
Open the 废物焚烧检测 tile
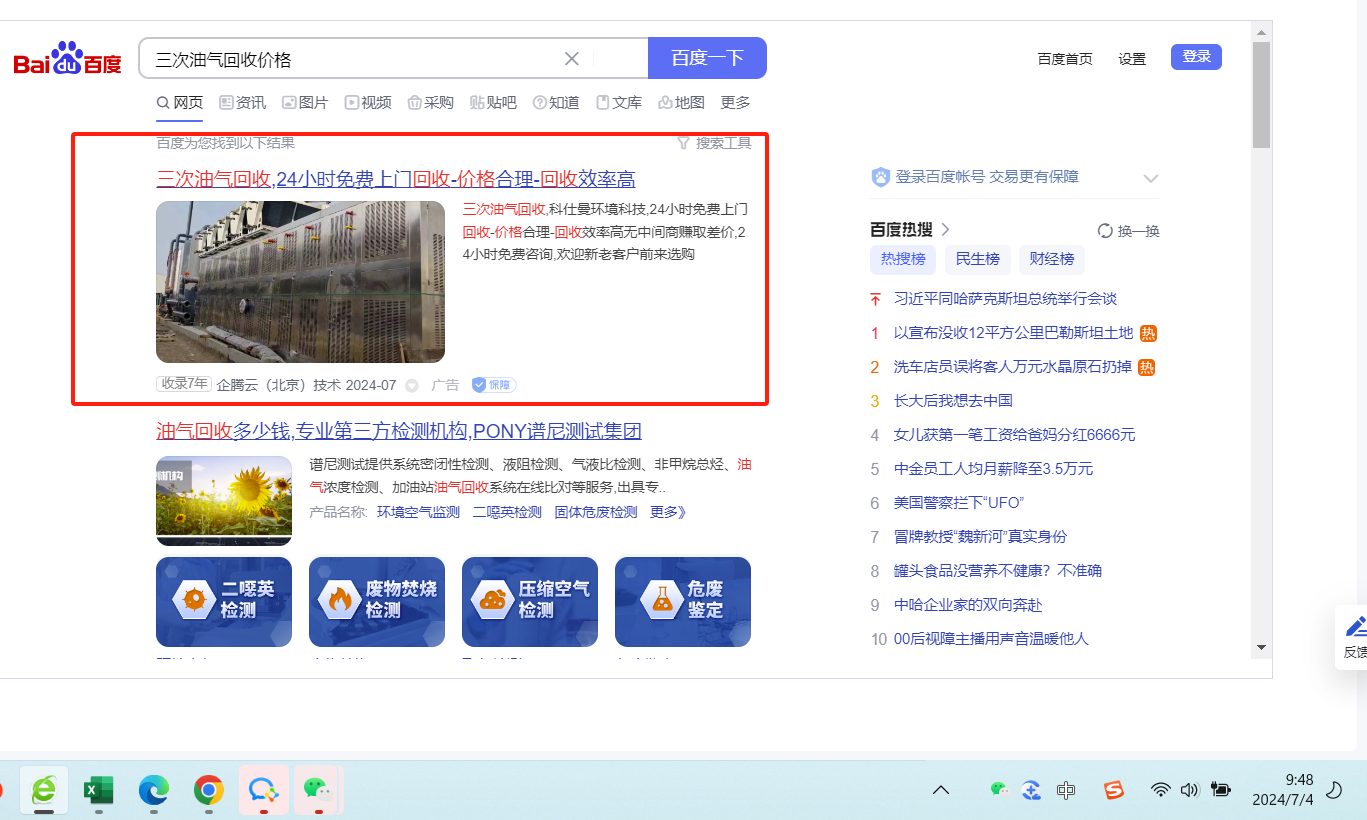[377, 601]
